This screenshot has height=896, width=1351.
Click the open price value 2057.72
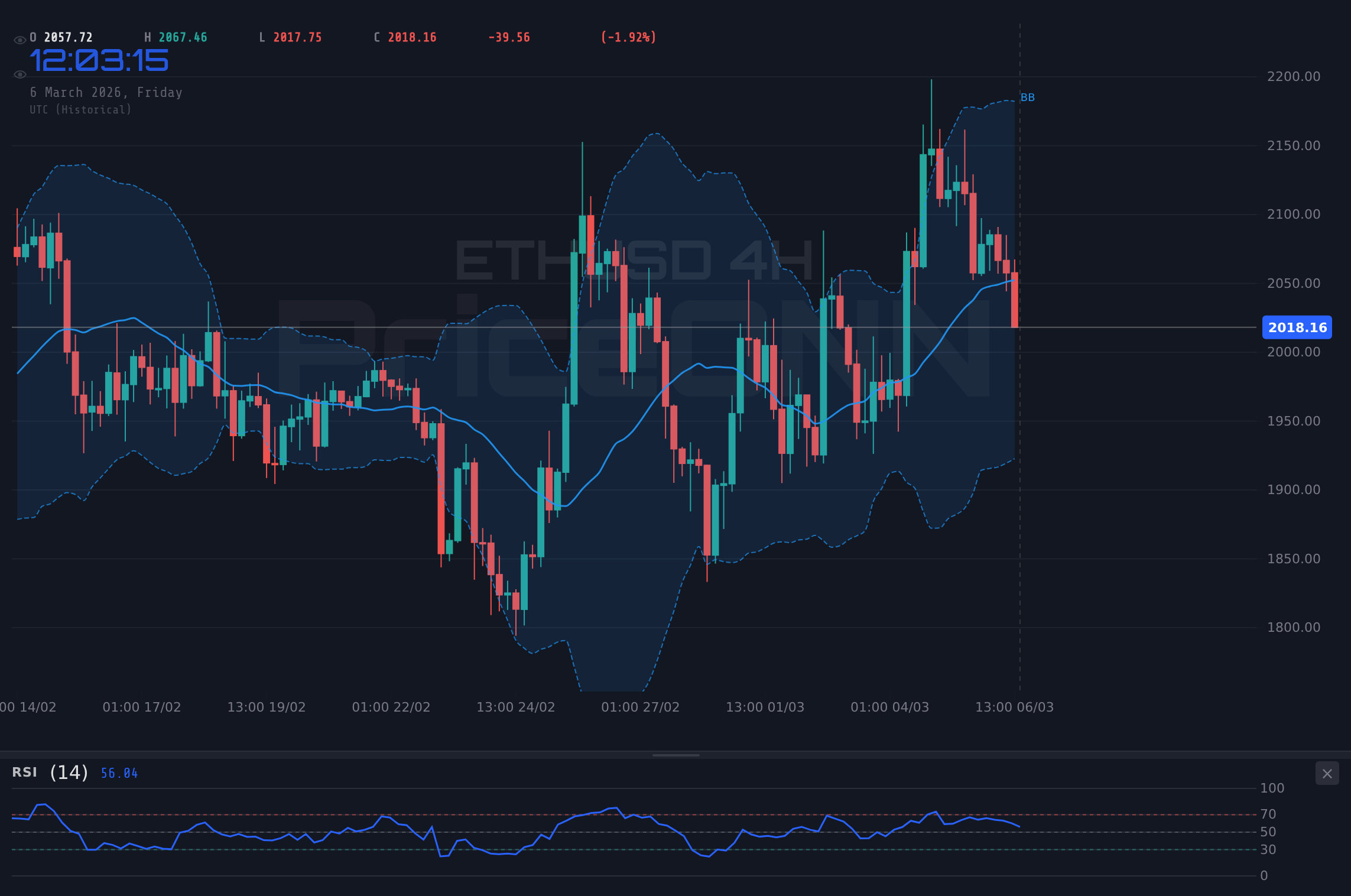pyautogui.click(x=69, y=37)
